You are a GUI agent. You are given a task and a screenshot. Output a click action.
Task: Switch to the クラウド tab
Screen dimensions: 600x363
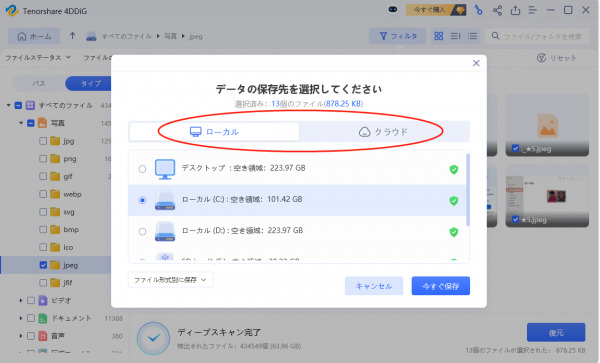[384, 132]
